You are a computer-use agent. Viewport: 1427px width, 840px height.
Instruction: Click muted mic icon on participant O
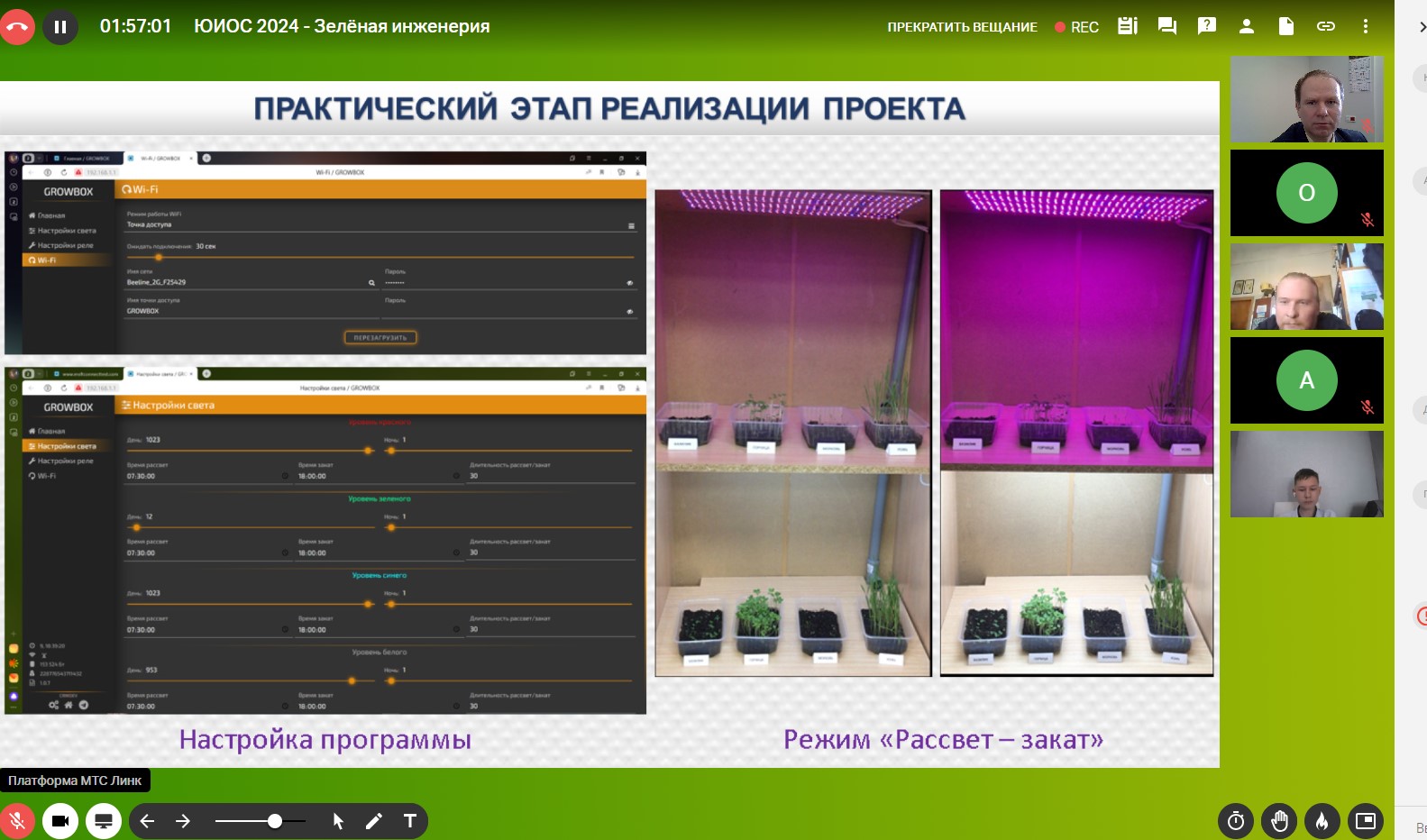1368,220
